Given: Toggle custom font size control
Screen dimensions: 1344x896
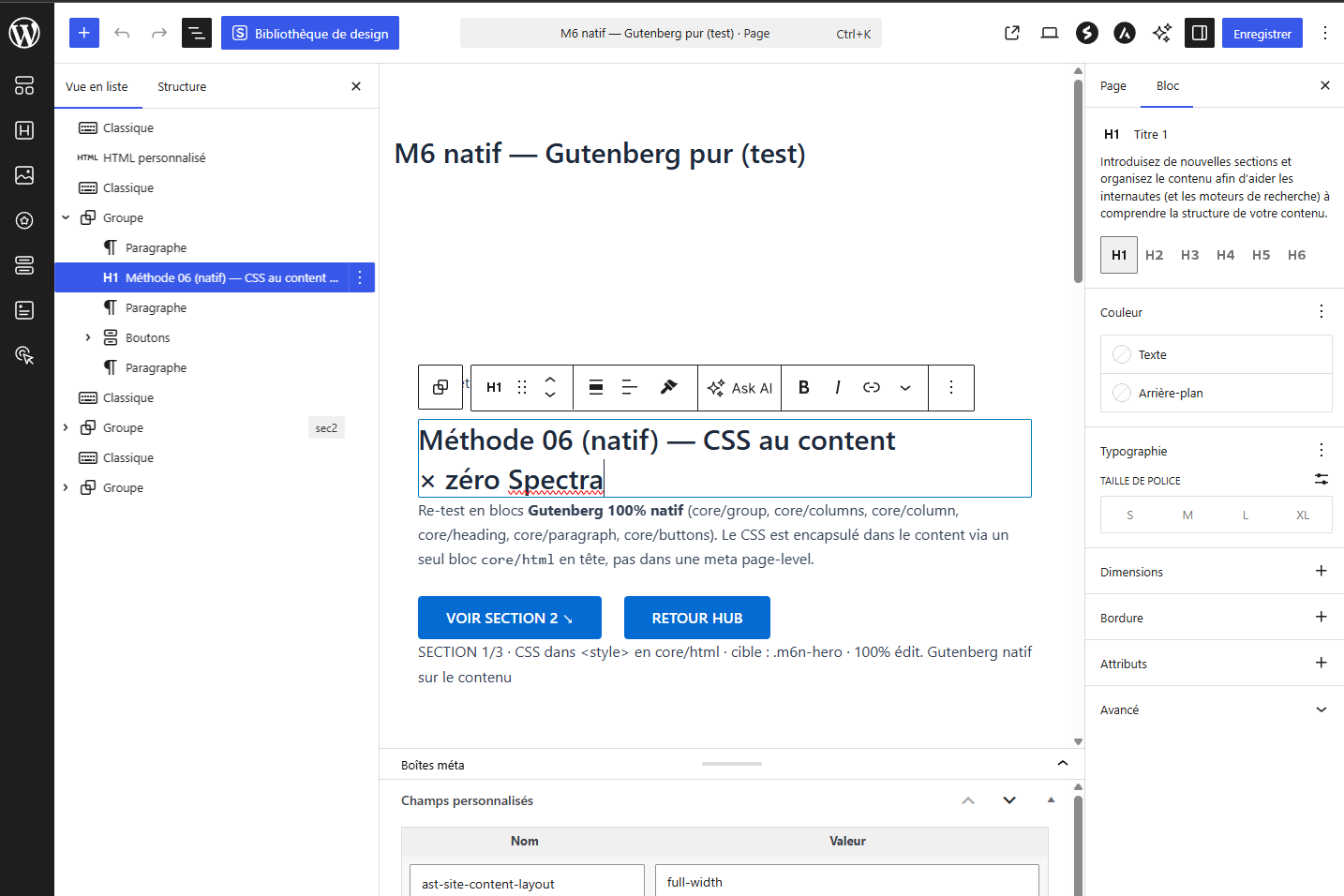Looking at the screenshot, I should tap(1322, 479).
